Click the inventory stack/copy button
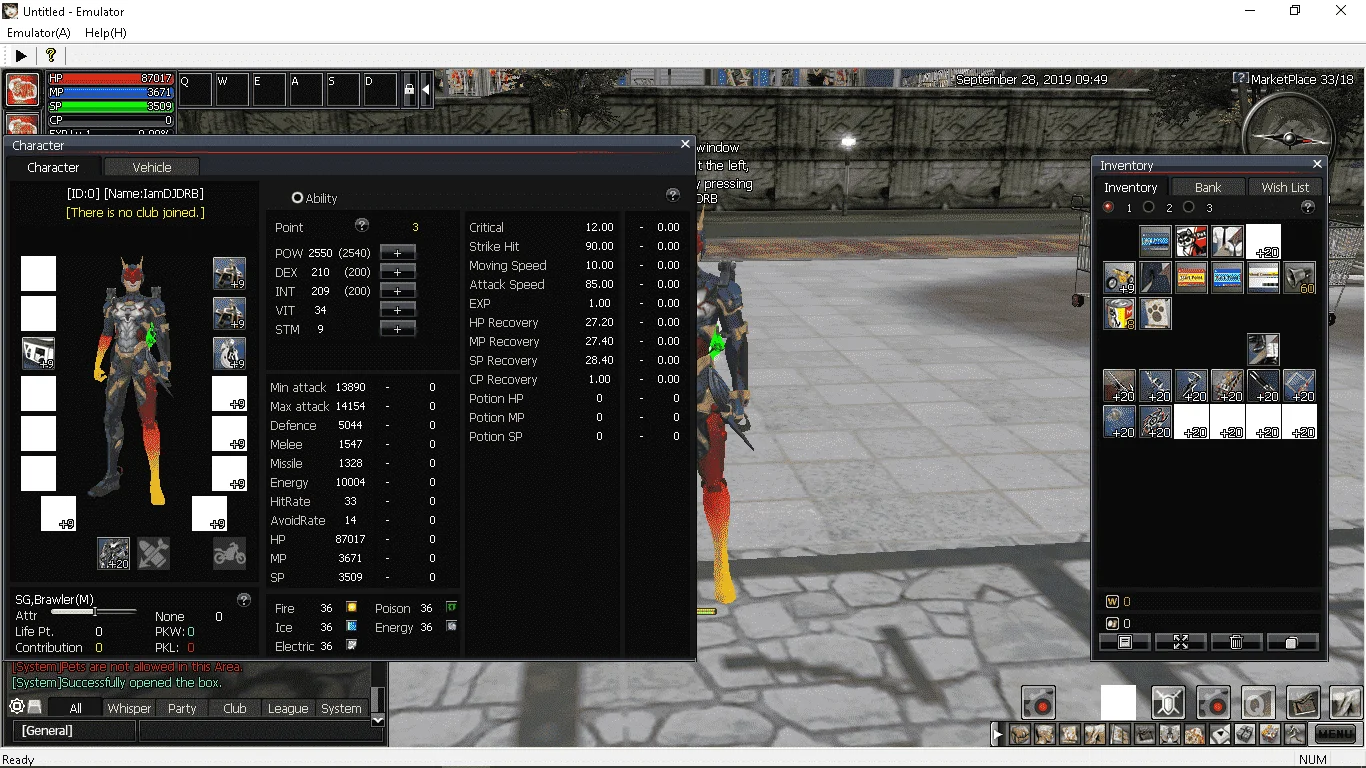The width and height of the screenshot is (1366, 768). tap(1292, 642)
